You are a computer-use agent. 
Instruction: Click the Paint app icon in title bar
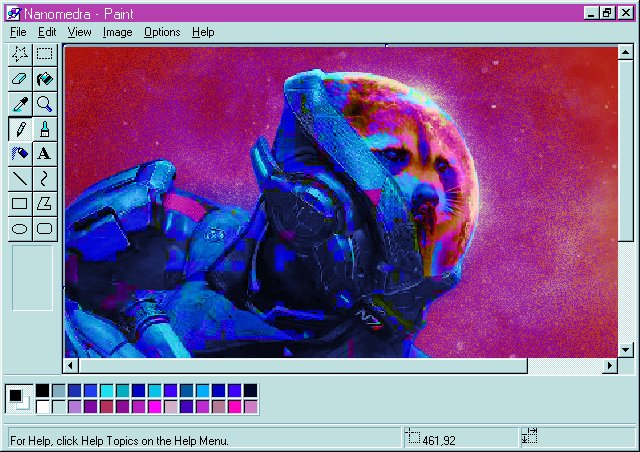pos(13,14)
